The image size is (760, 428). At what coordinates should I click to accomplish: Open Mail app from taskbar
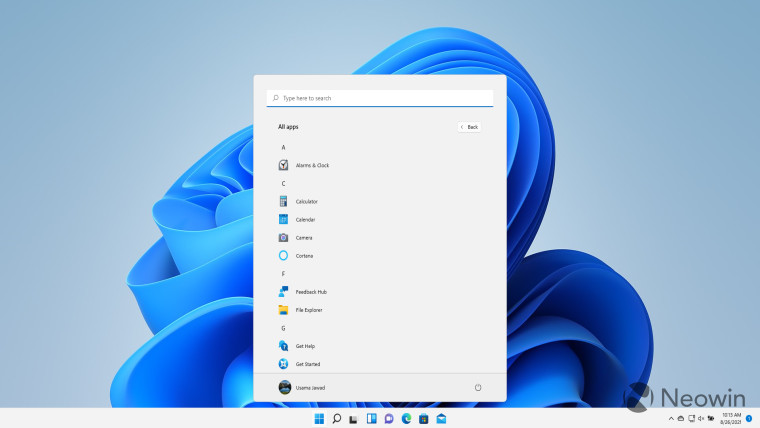(441, 419)
